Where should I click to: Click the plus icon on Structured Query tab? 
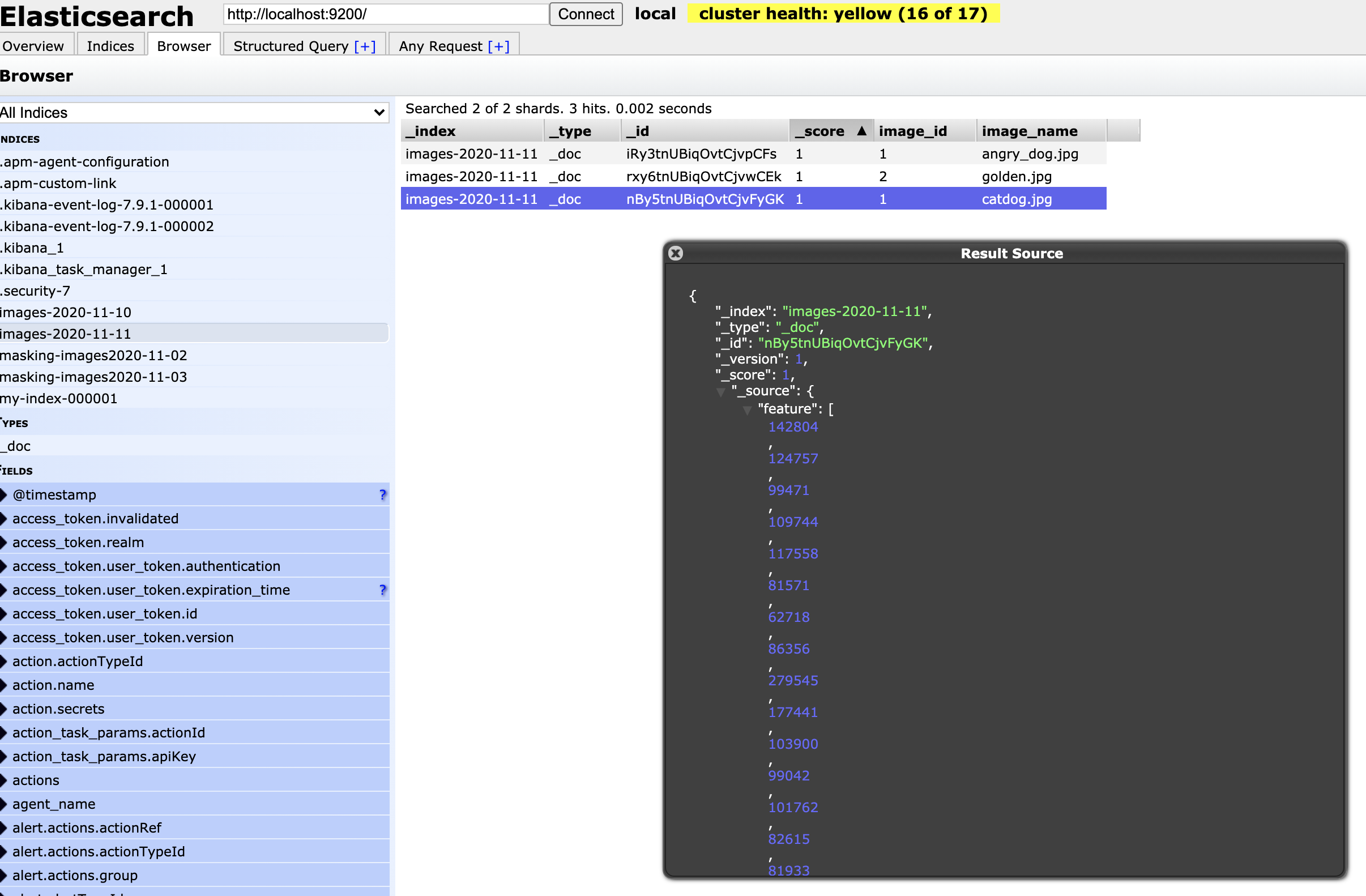[x=365, y=46]
